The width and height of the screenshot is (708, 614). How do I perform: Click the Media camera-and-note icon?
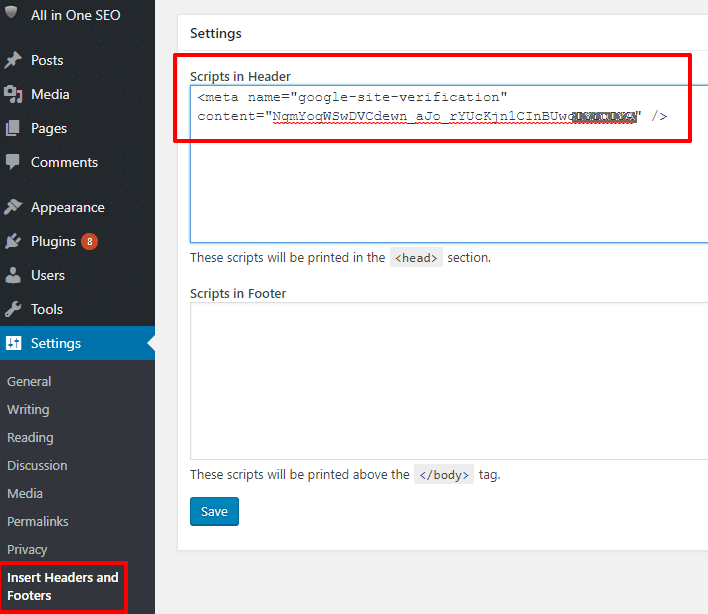click(13, 94)
